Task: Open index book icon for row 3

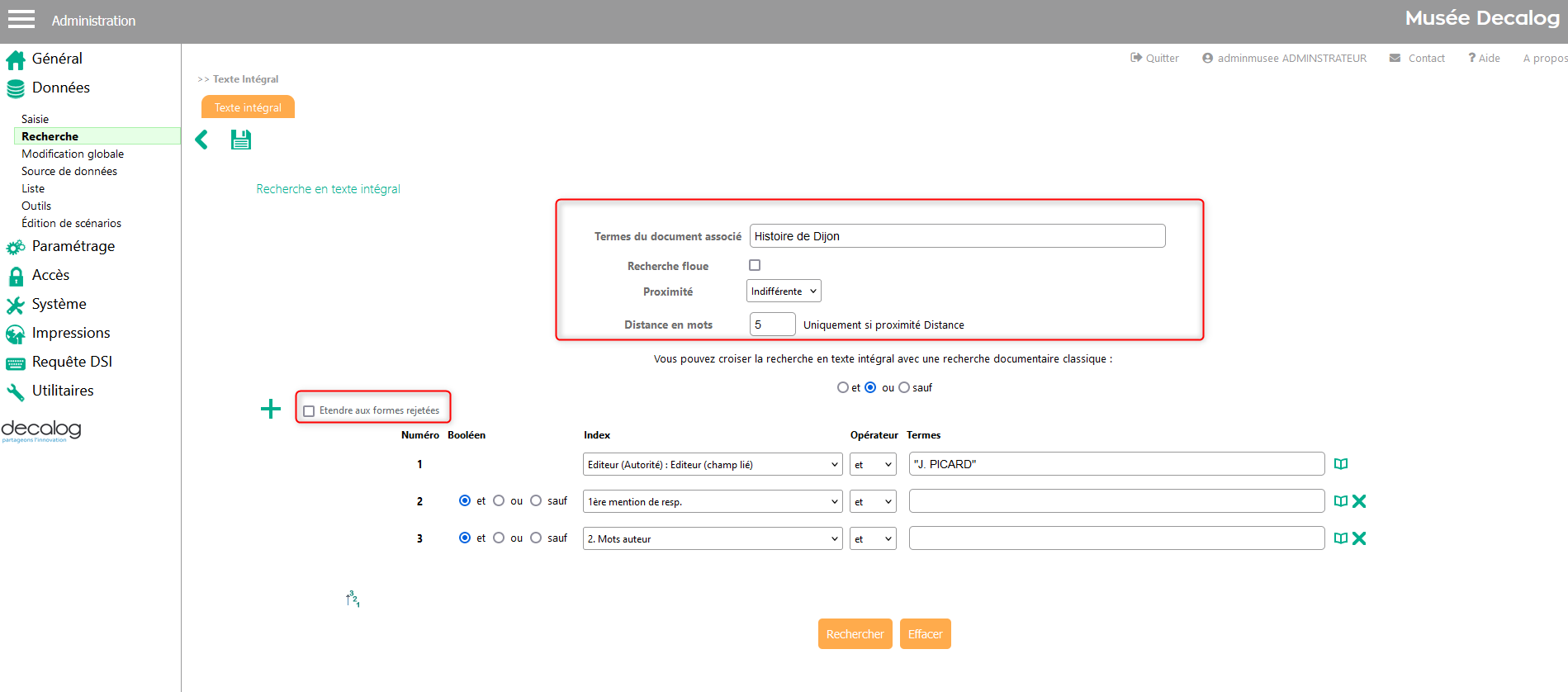Action: (x=1341, y=538)
